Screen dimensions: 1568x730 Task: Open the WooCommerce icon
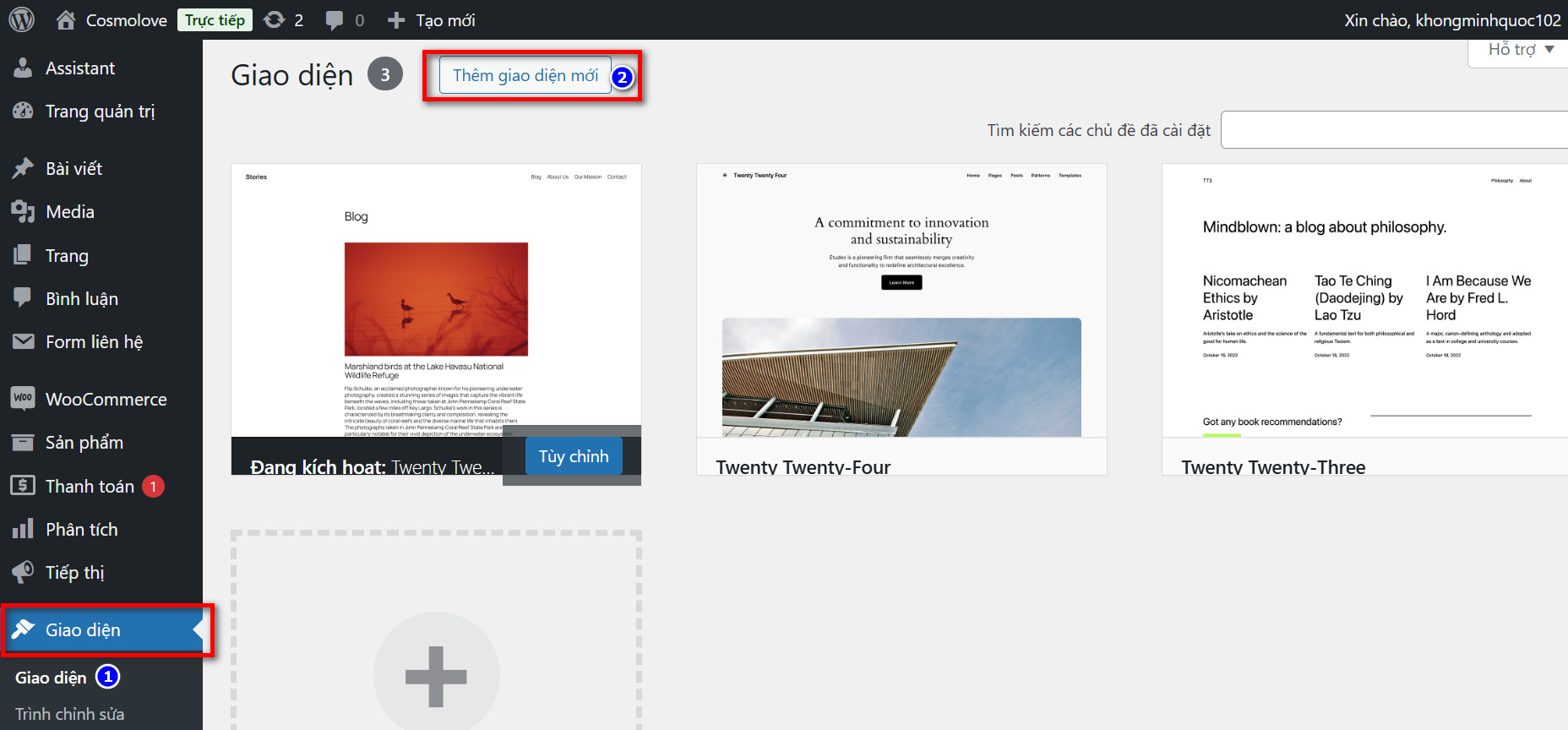(x=23, y=398)
